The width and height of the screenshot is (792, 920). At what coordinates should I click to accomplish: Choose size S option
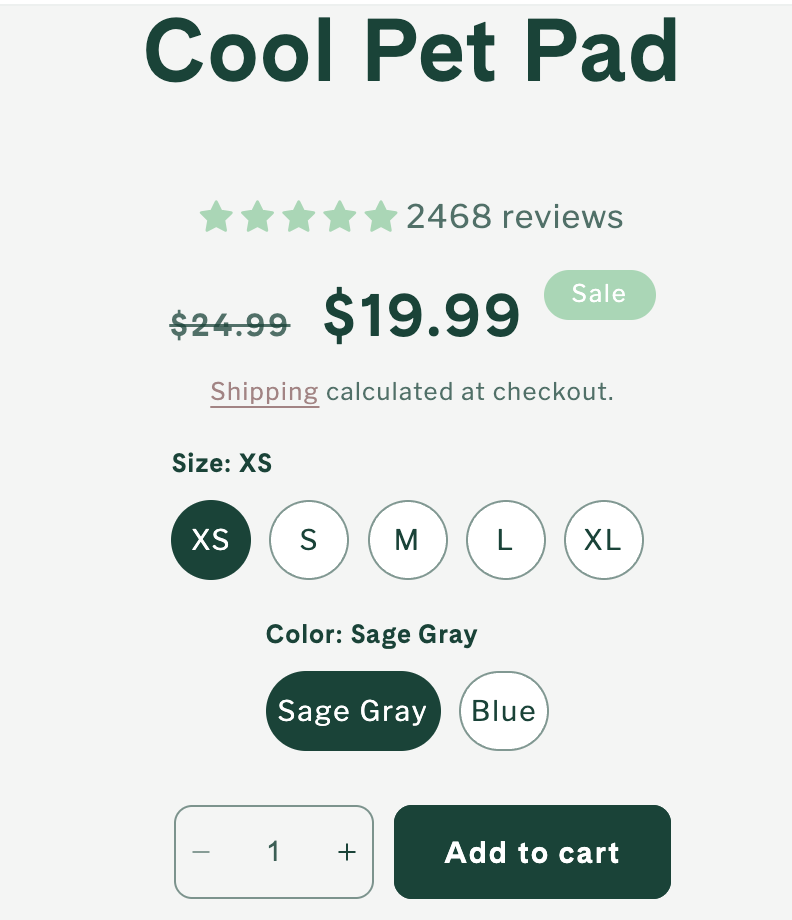click(x=309, y=540)
